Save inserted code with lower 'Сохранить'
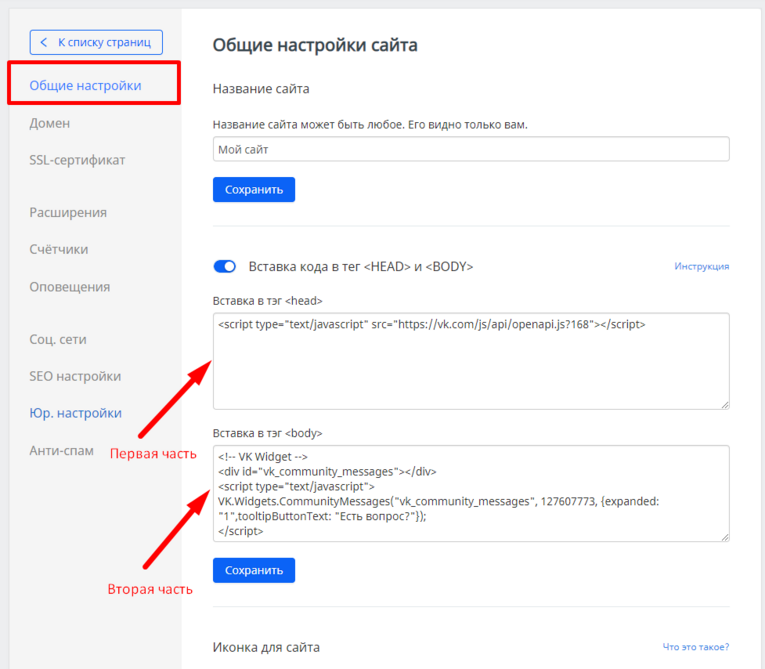This screenshot has width=765, height=669. tap(254, 570)
